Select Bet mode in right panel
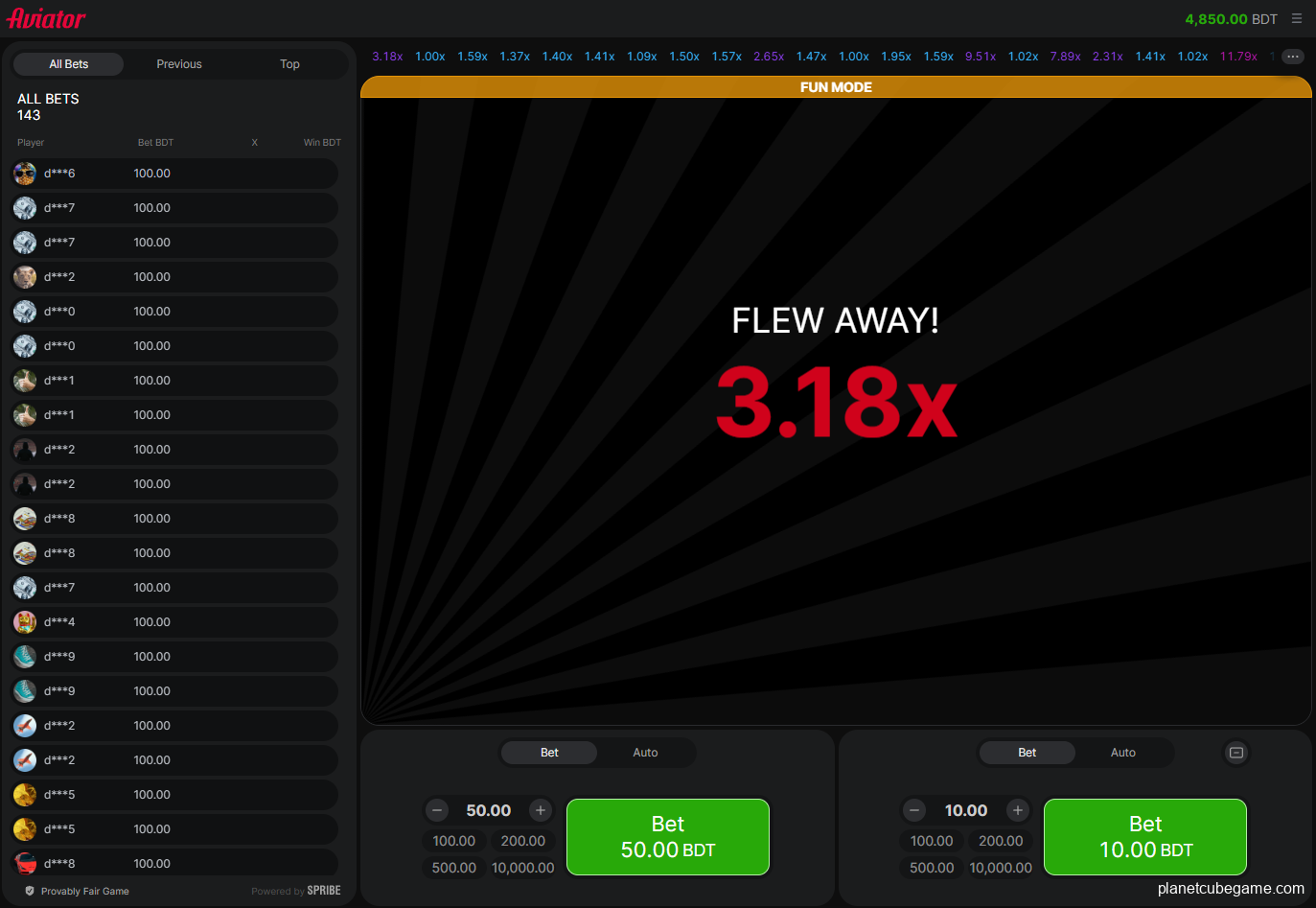This screenshot has width=1316, height=908. tap(1027, 753)
